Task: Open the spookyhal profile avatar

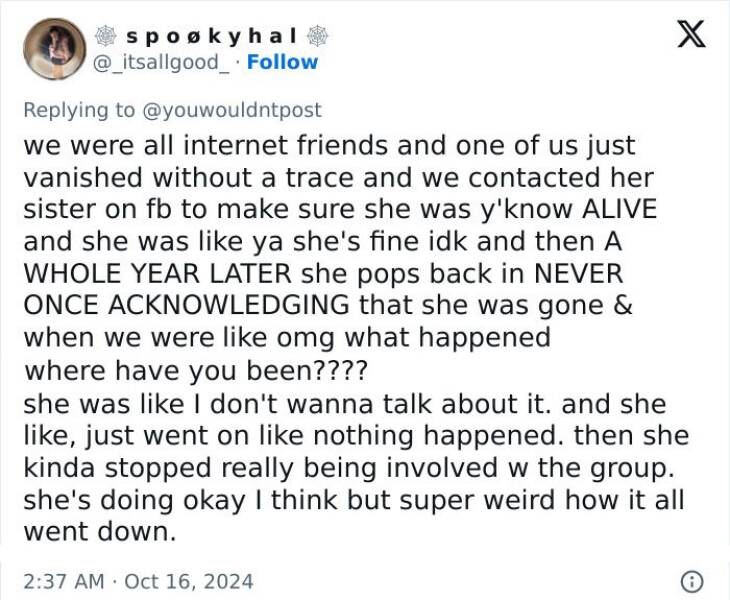Action: [x=54, y=49]
